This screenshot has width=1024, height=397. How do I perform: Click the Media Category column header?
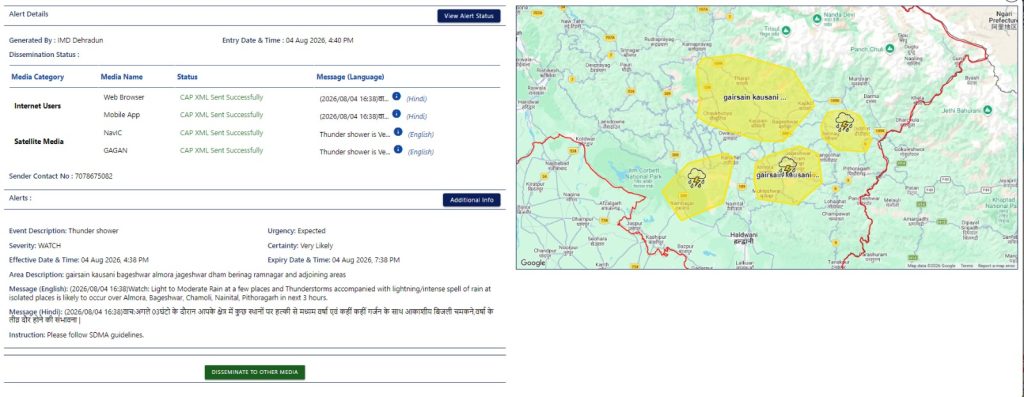(x=38, y=77)
